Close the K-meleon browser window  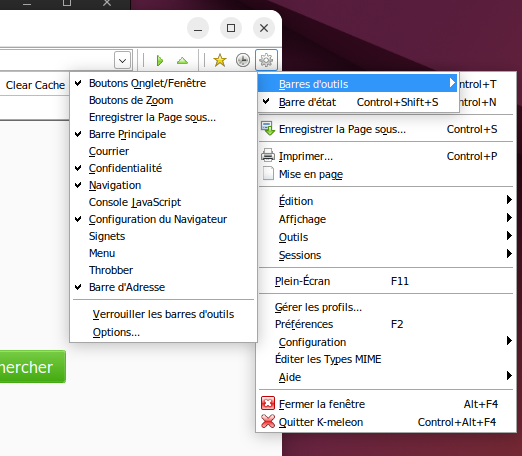point(264,28)
